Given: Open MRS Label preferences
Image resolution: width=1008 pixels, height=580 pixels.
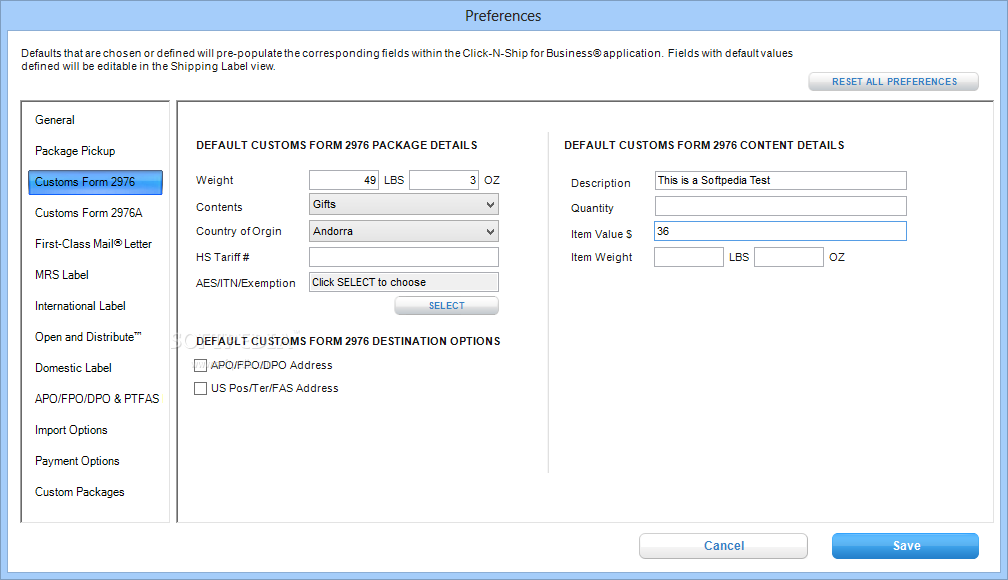Looking at the screenshot, I should (x=62, y=275).
